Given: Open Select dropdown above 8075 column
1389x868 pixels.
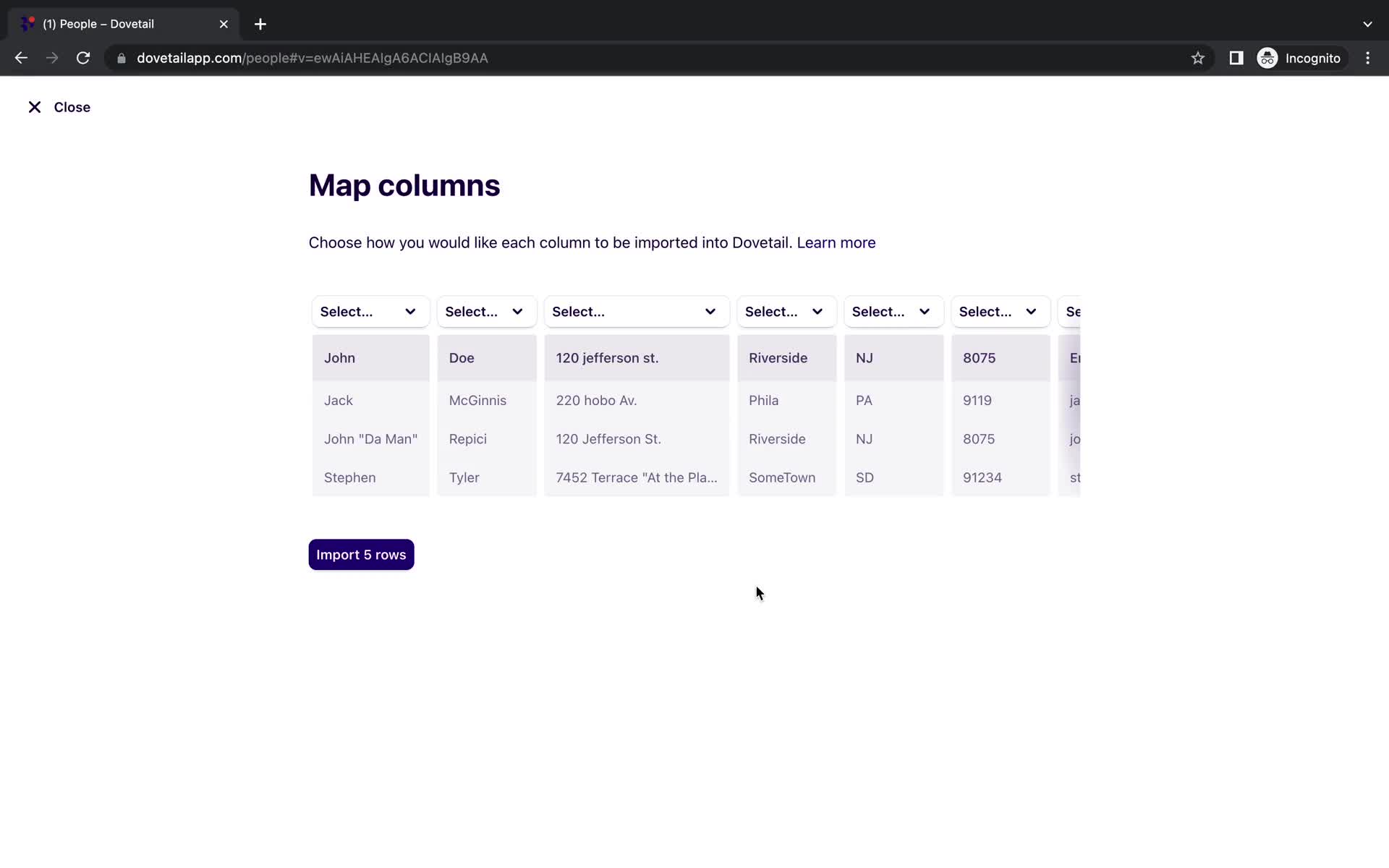Looking at the screenshot, I should point(1001,312).
